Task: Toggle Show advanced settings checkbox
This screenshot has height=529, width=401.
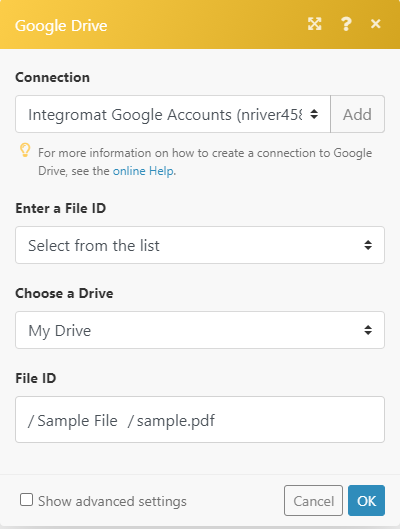Action: click(x=26, y=500)
